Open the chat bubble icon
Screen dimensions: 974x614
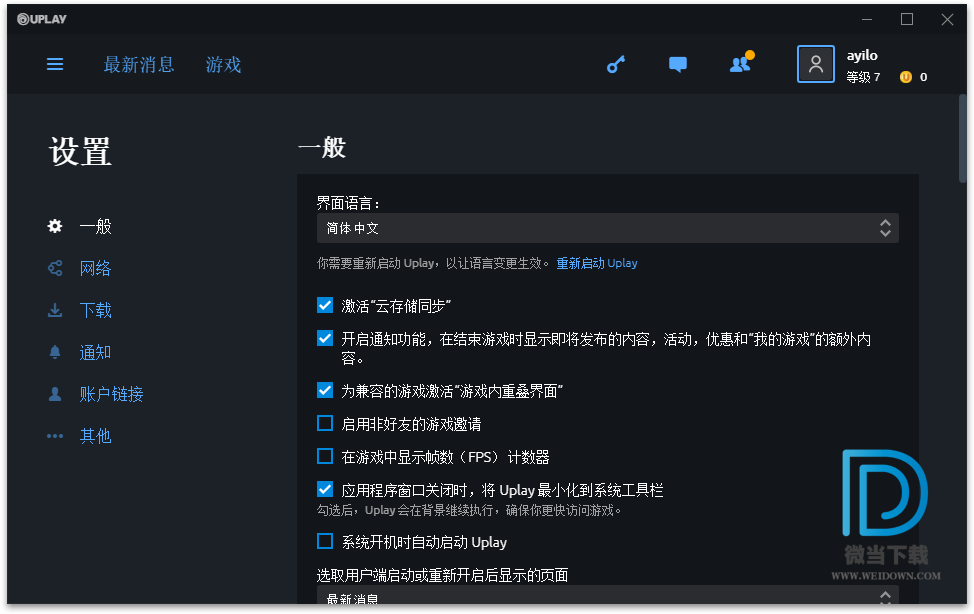pos(678,64)
